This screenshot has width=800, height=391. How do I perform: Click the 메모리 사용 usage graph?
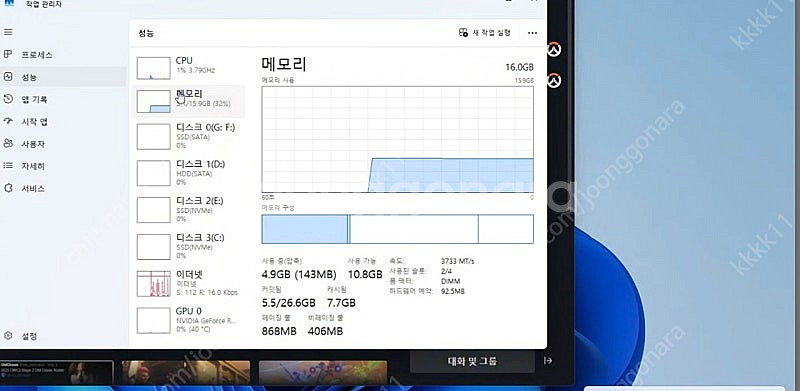pos(397,139)
